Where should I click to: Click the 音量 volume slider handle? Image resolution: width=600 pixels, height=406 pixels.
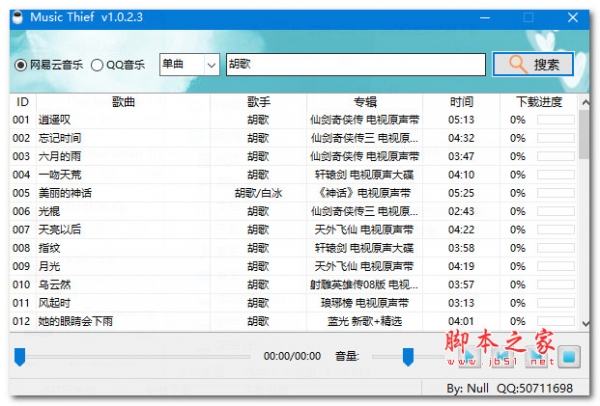pos(408,357)
